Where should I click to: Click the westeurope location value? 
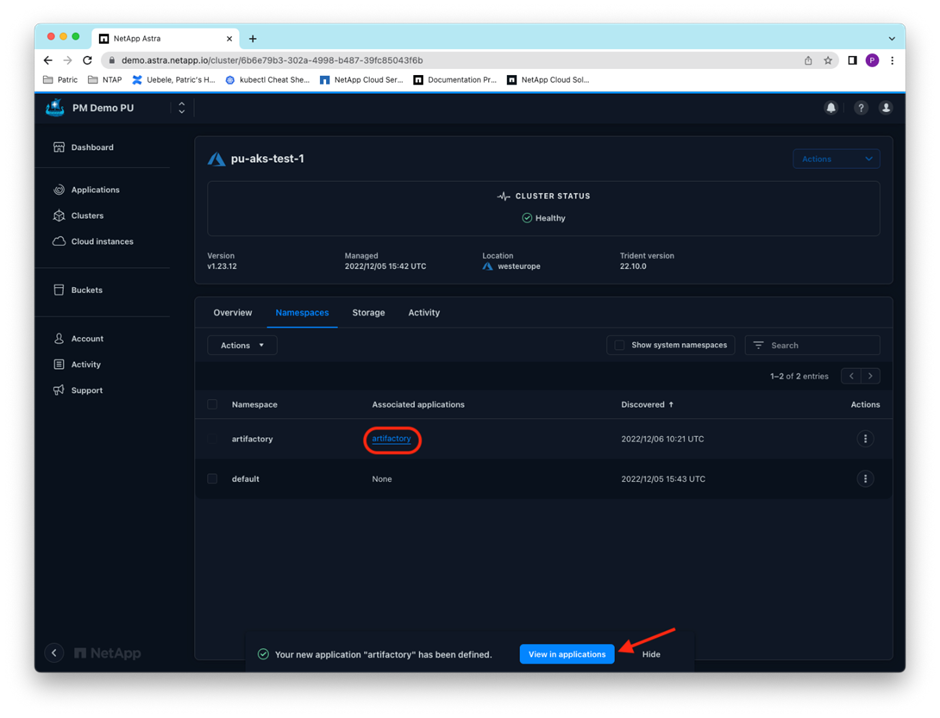point(519,266)
